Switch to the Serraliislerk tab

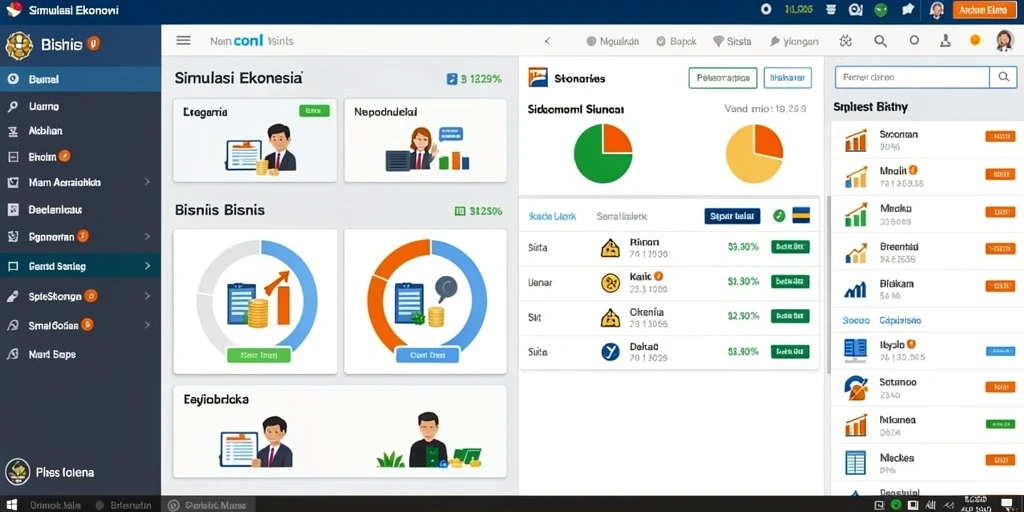[622, 216]
